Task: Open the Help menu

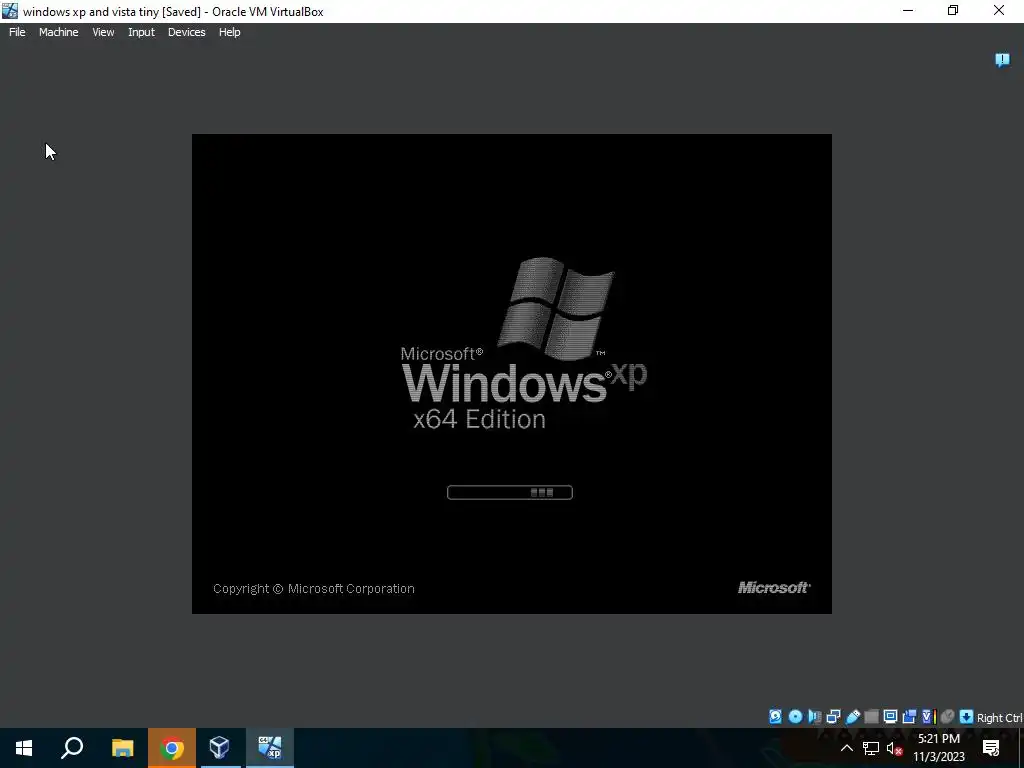Action: pyautogui.click(x=229, y=32)
